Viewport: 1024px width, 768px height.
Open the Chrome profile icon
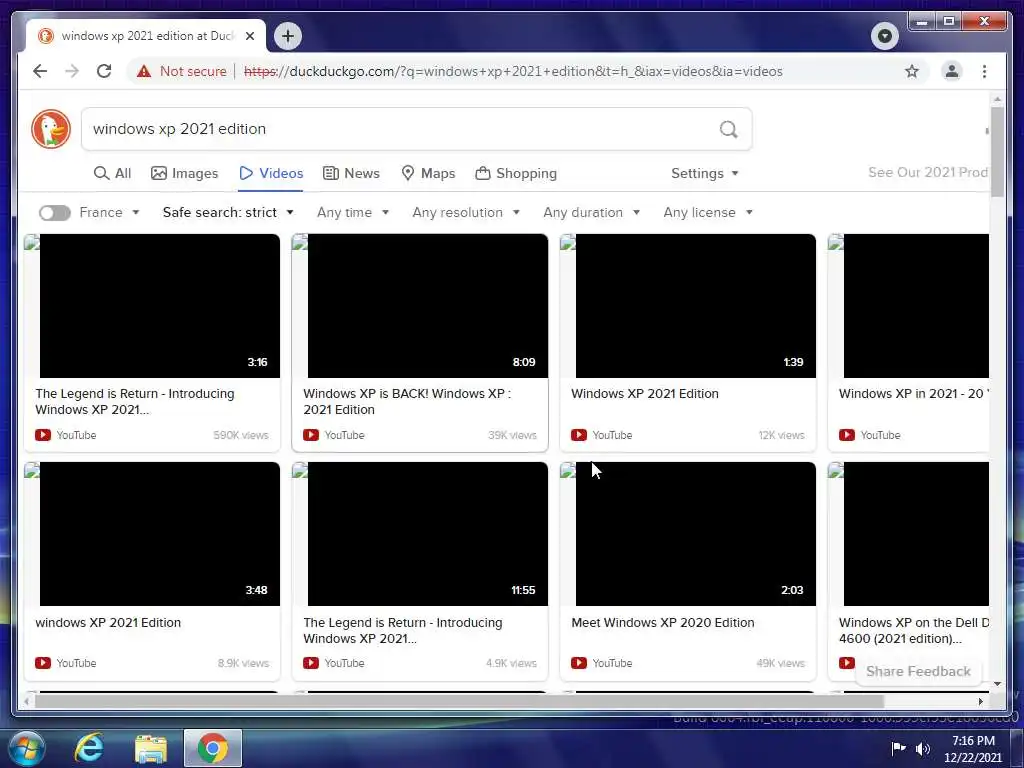pos(952,71)
